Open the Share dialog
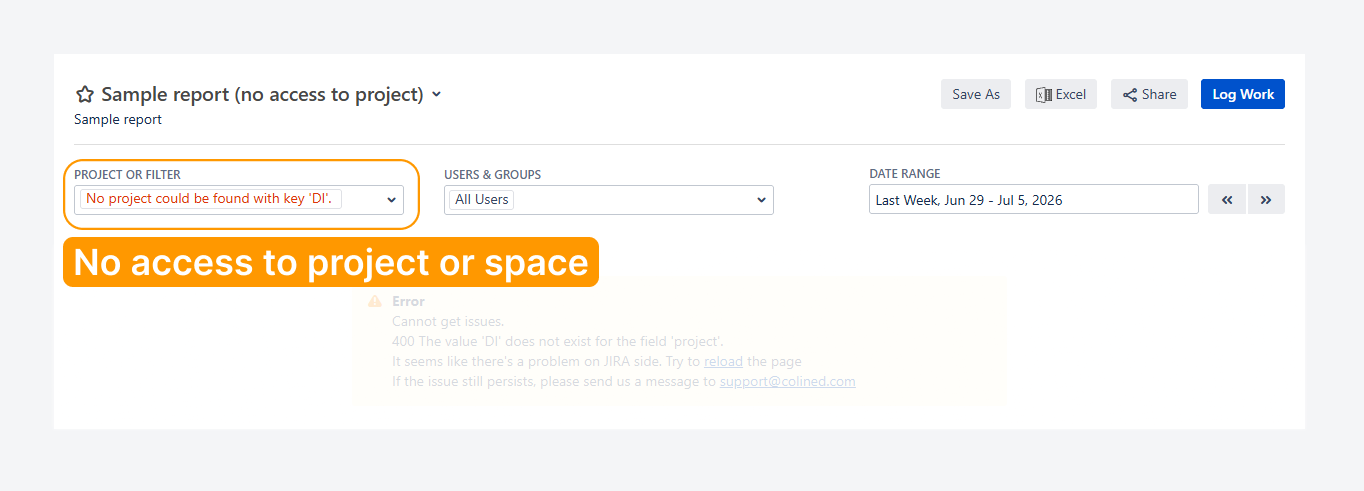This screenshot has width=1364, height=491. tap(1149, 94)
